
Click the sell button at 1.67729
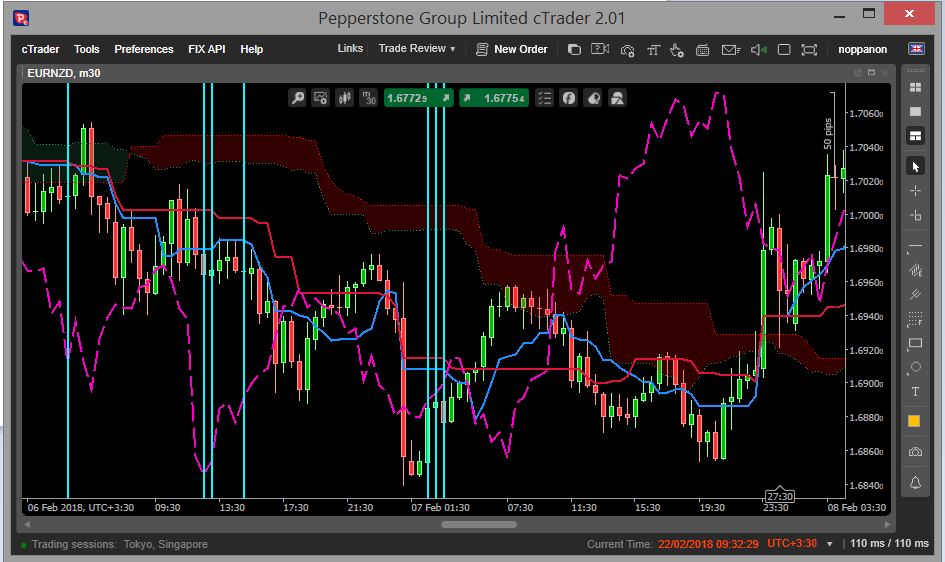[418, 98]
